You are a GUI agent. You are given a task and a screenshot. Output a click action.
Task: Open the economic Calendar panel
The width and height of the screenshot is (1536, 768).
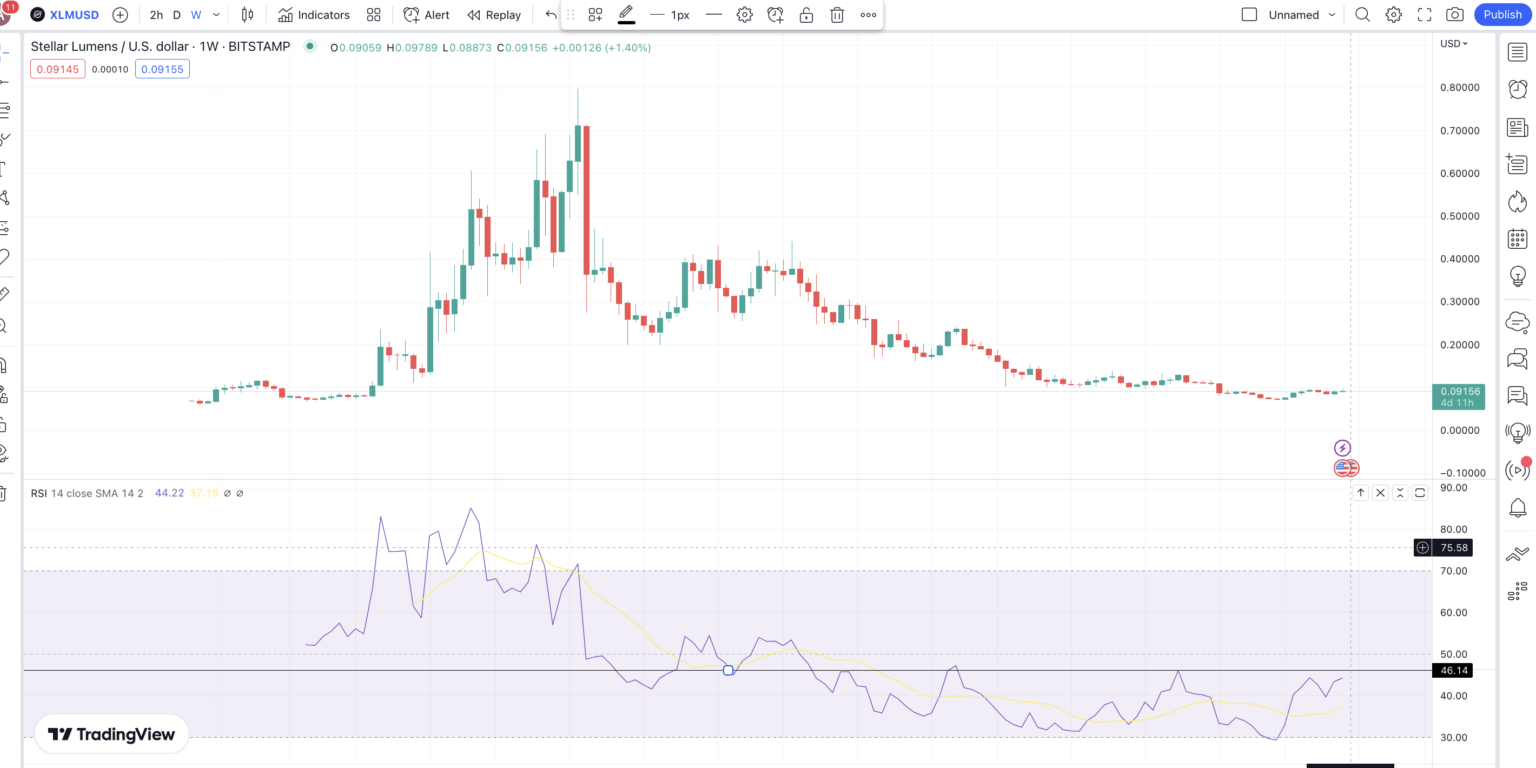click(x=1517, y=239)
